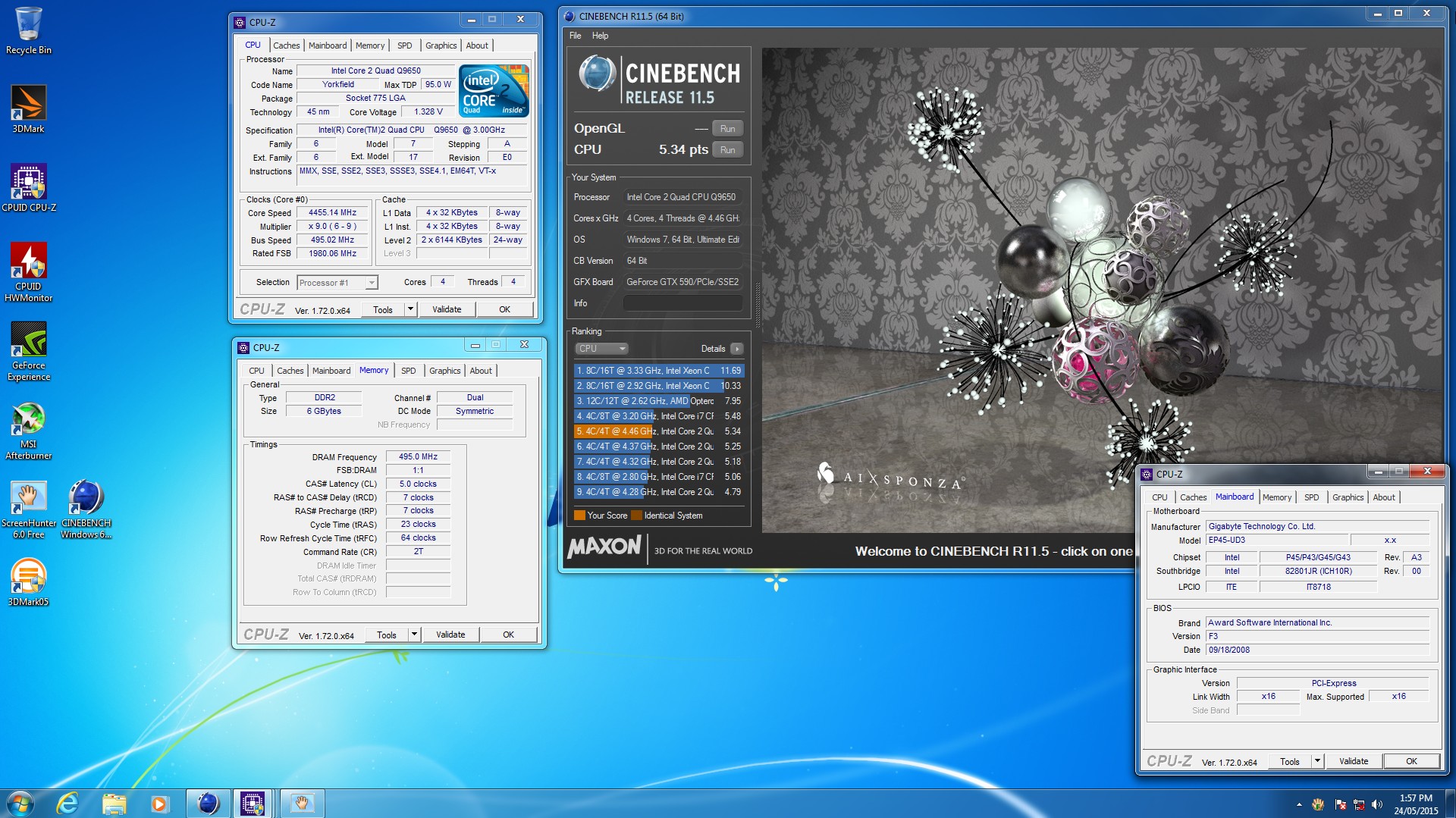Click OK in top CPU-Z window
This screenshot has height=818, width=1456.
504,309
